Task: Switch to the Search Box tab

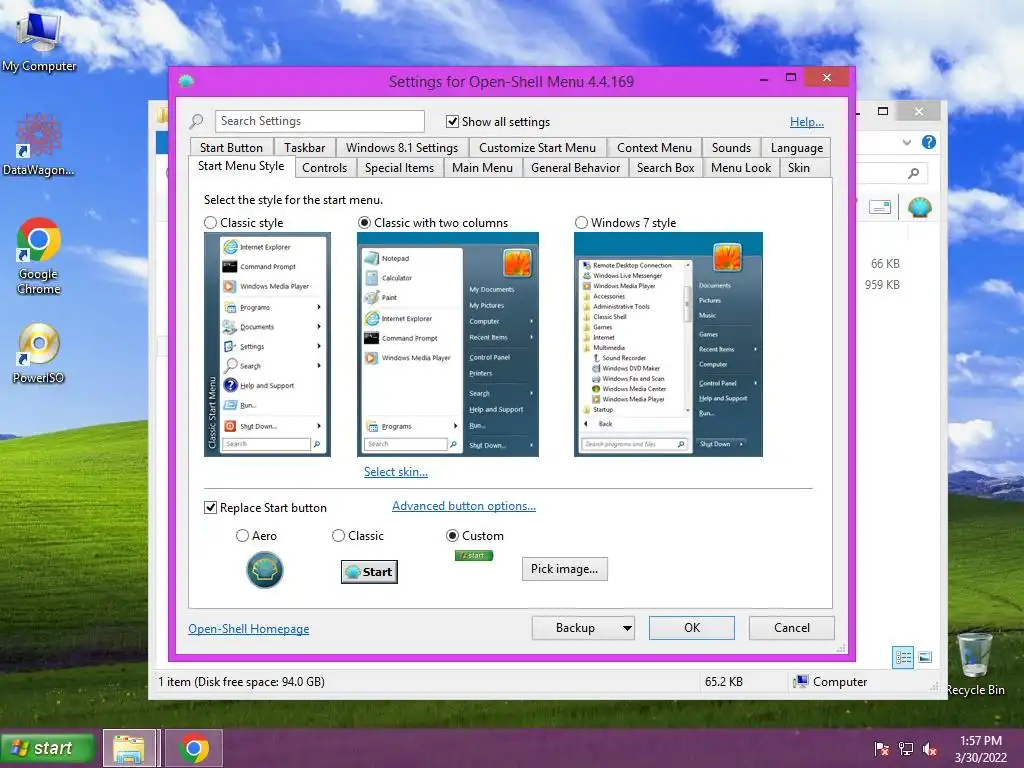Action: tap(665, 168)
